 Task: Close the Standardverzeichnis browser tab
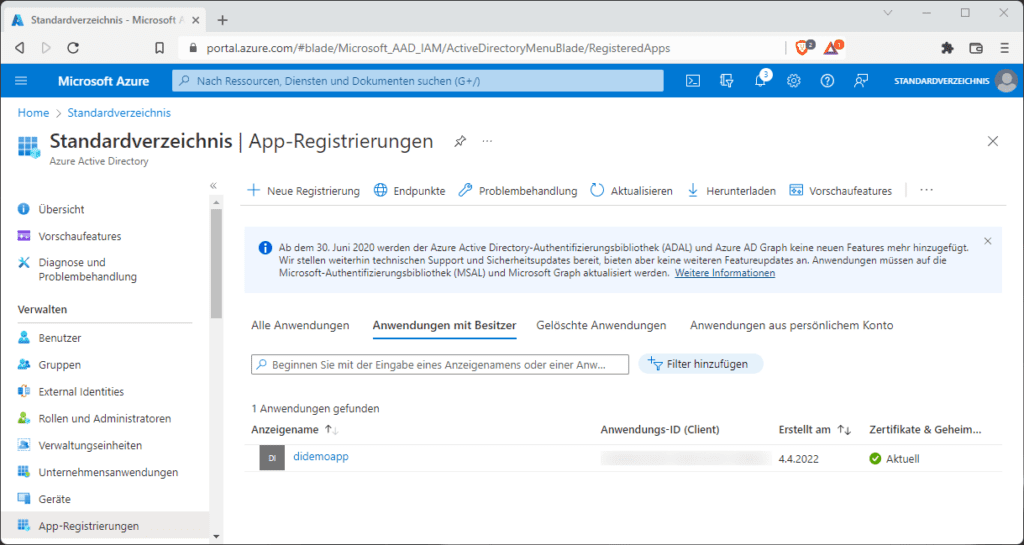(x=196, y=20)
